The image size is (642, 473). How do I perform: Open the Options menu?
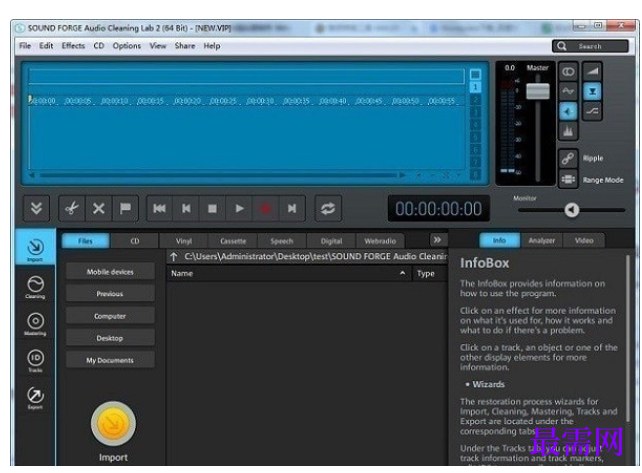(127, 45)
